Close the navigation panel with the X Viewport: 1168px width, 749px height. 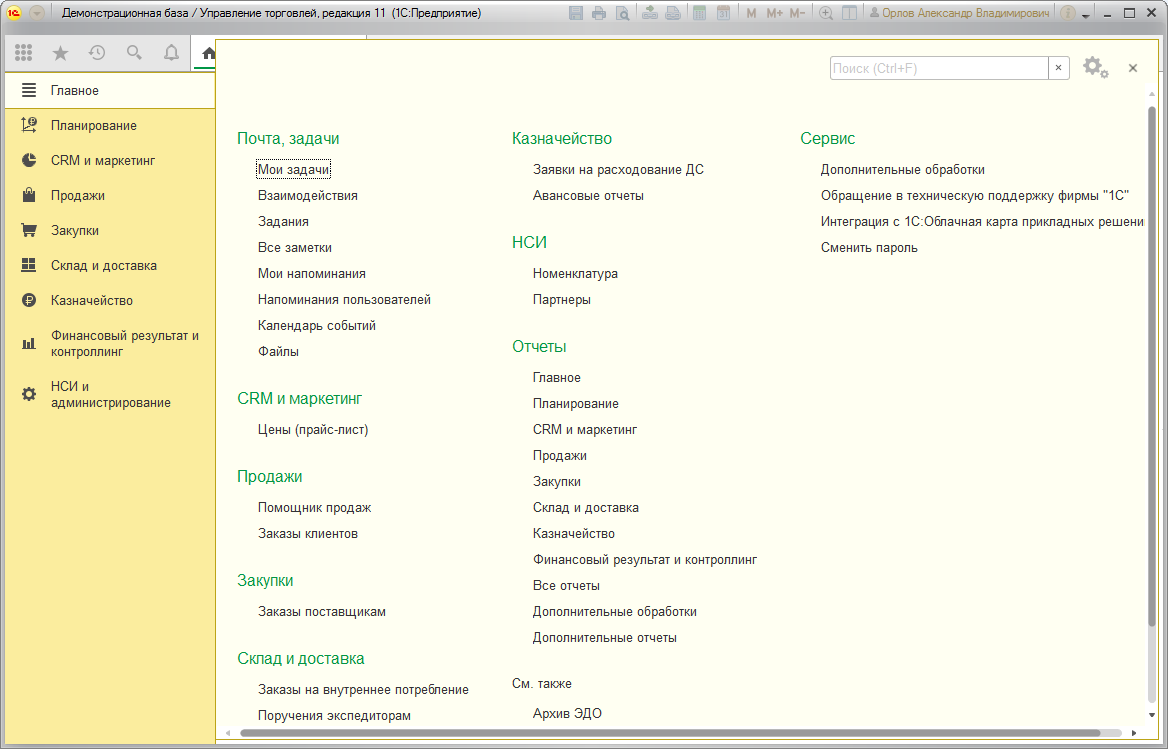pos(1133,68)
